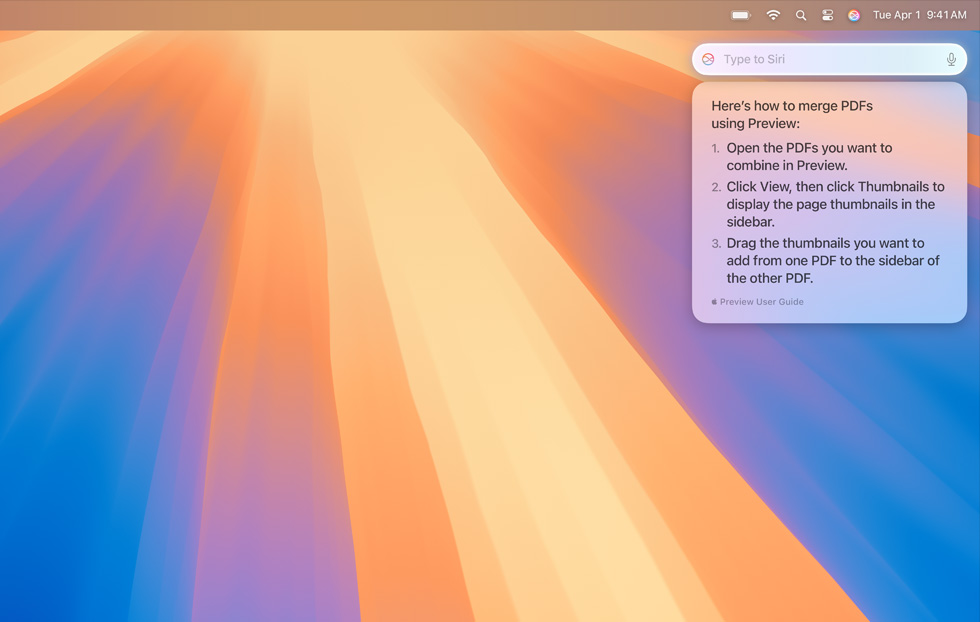Open the Preview User Guide link

click(x=762, y=301)
